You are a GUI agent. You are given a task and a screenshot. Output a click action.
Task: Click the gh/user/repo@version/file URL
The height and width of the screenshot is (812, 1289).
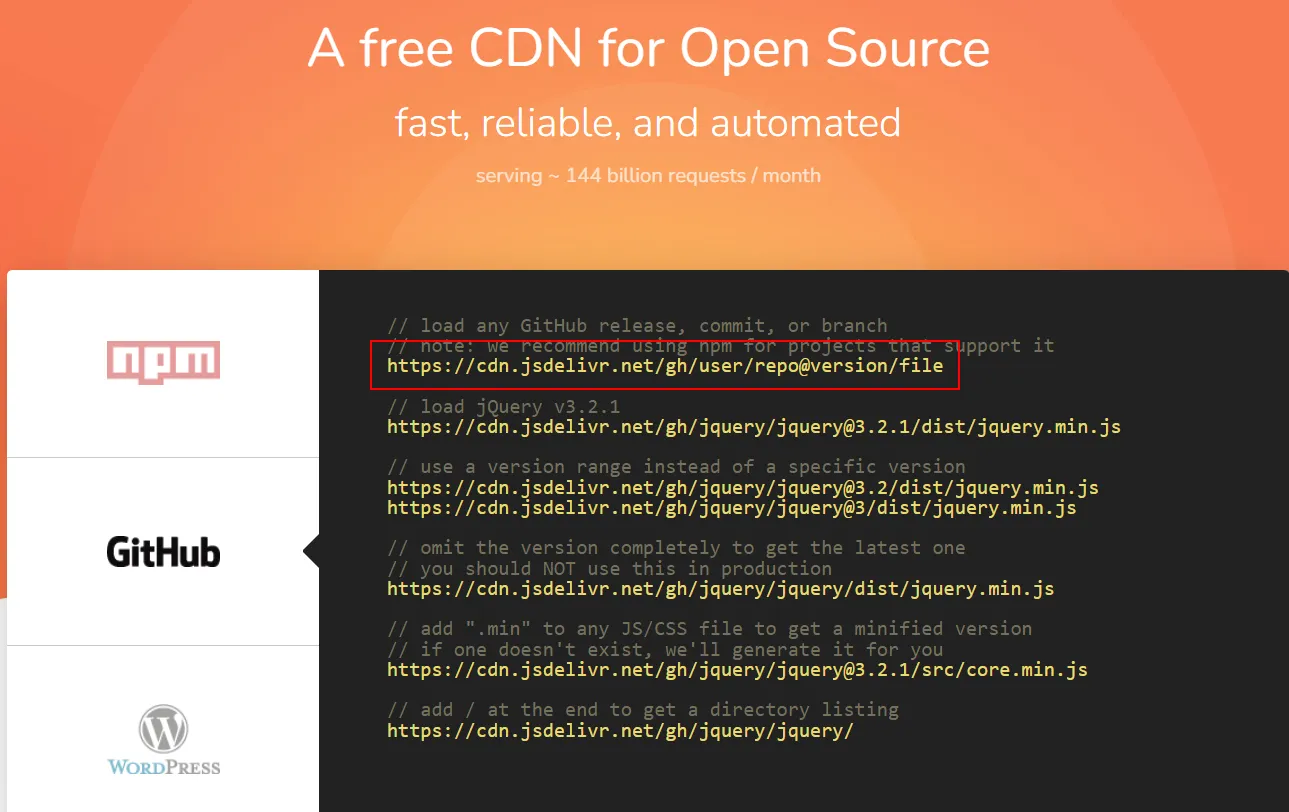[665, 365]
